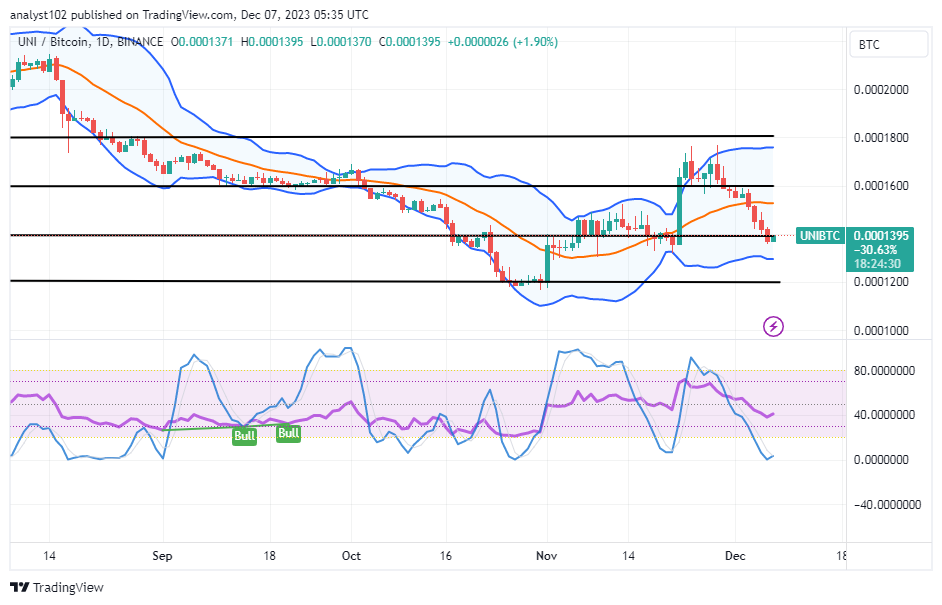Image resolution: width=942 pixels, height=605 pixels.
Task: Click the first green Bull signal label
Action: (x=245, y=436)
